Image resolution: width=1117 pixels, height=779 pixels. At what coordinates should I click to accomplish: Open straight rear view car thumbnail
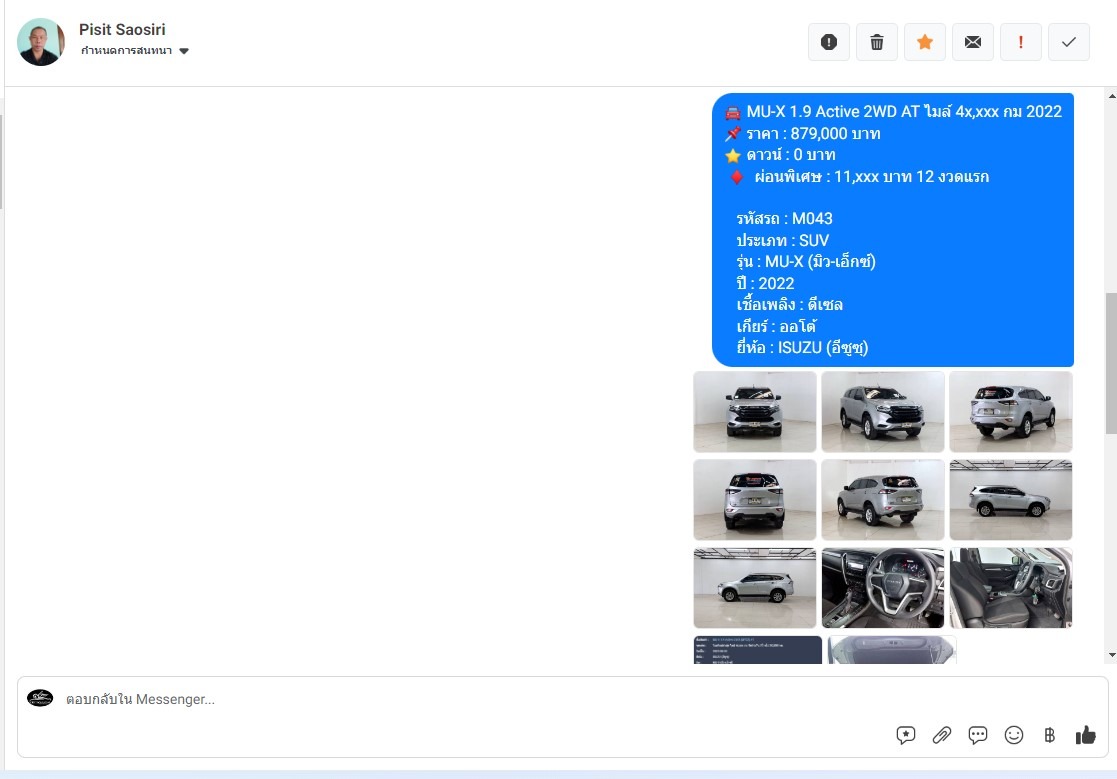click(754, 500)
